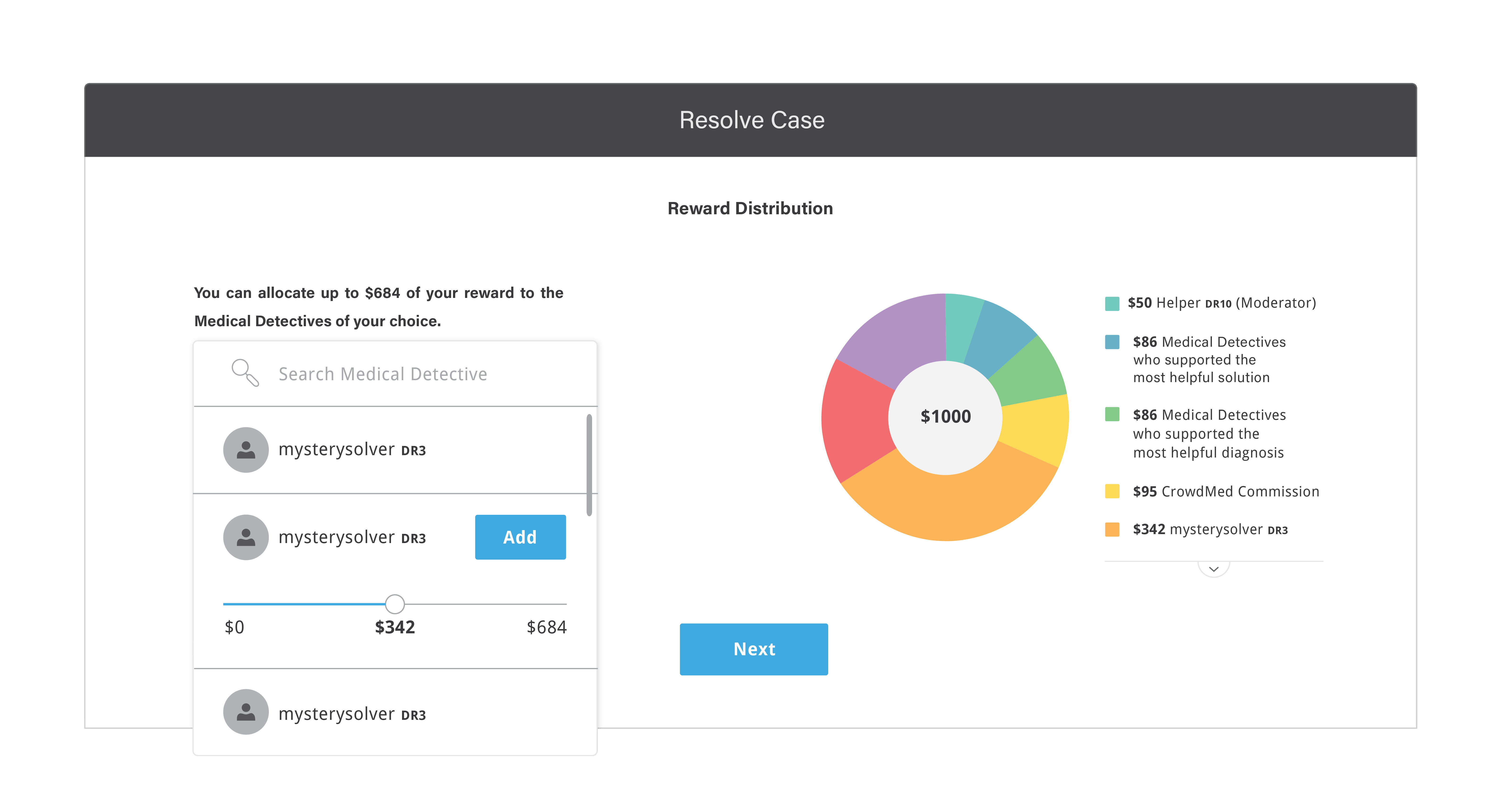
Task: Click the '$50 Helper DR10 (Moderator)' legend text
Action: click(1222, 303)
